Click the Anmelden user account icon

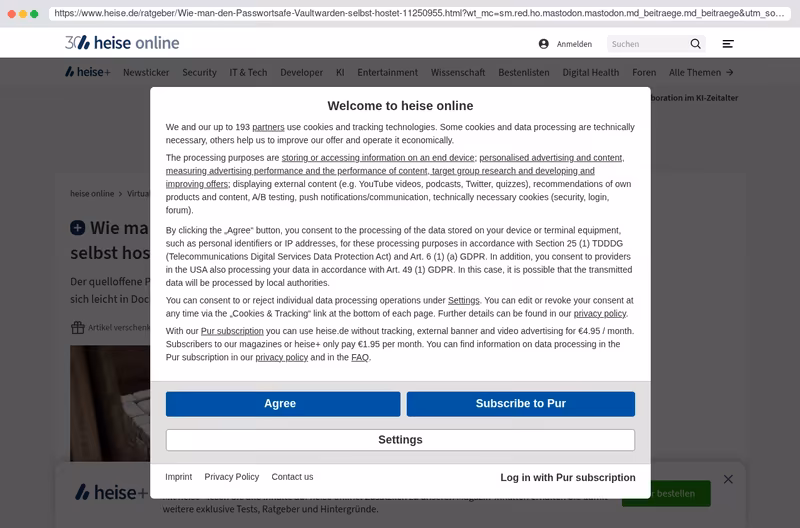(544, 44)
